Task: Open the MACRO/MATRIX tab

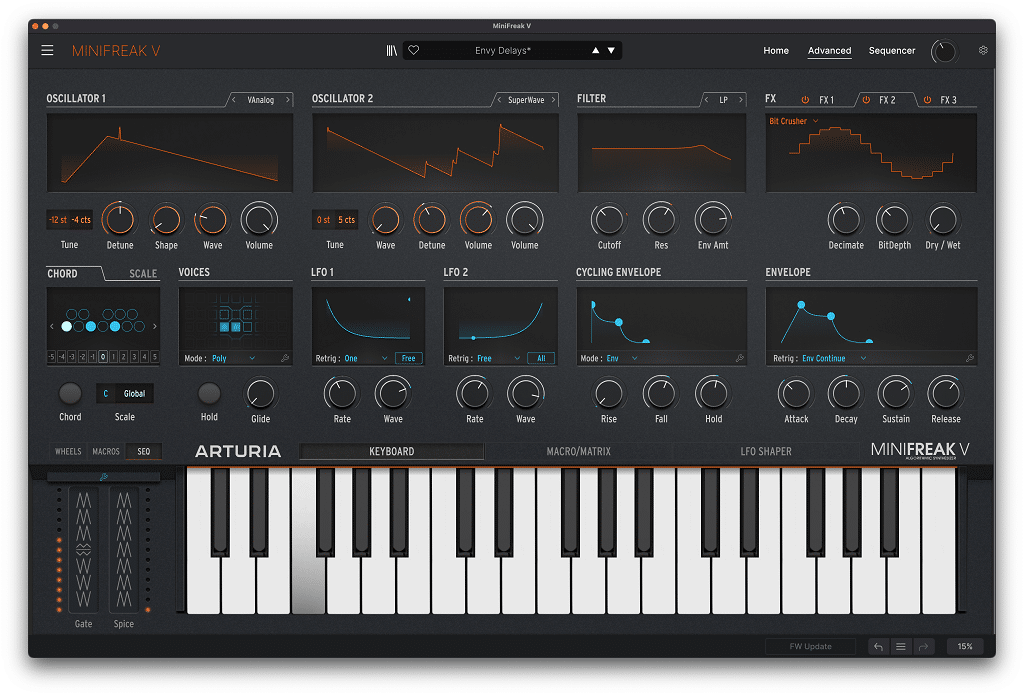Action: click(x=579, y=451)
